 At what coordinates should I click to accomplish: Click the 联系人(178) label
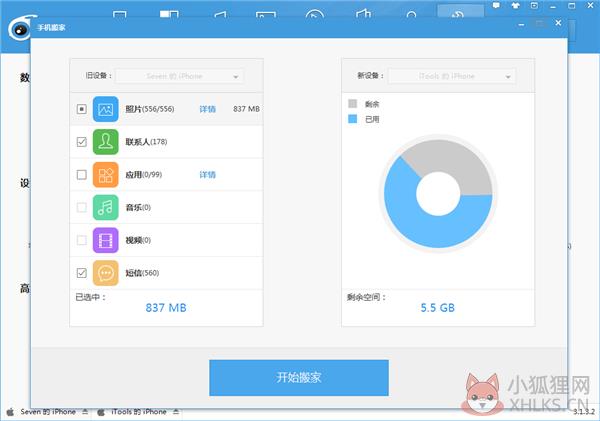click(146, 142)
